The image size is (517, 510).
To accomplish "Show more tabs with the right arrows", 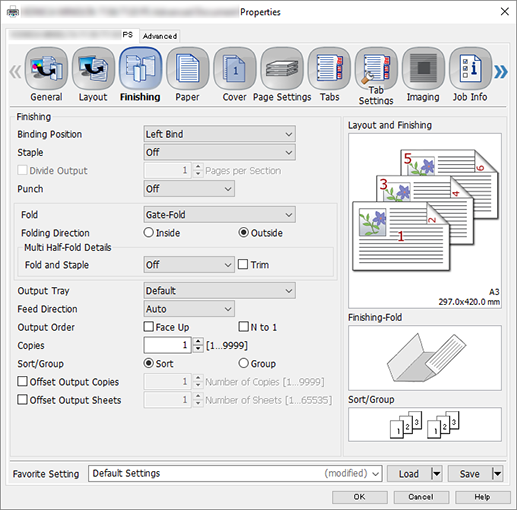I will 501,72.
